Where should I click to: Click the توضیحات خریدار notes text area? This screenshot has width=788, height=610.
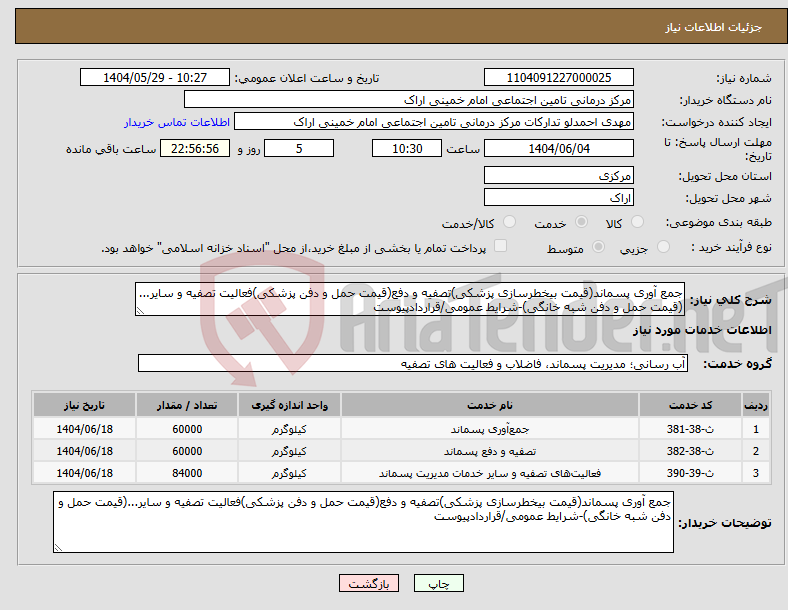363,522
